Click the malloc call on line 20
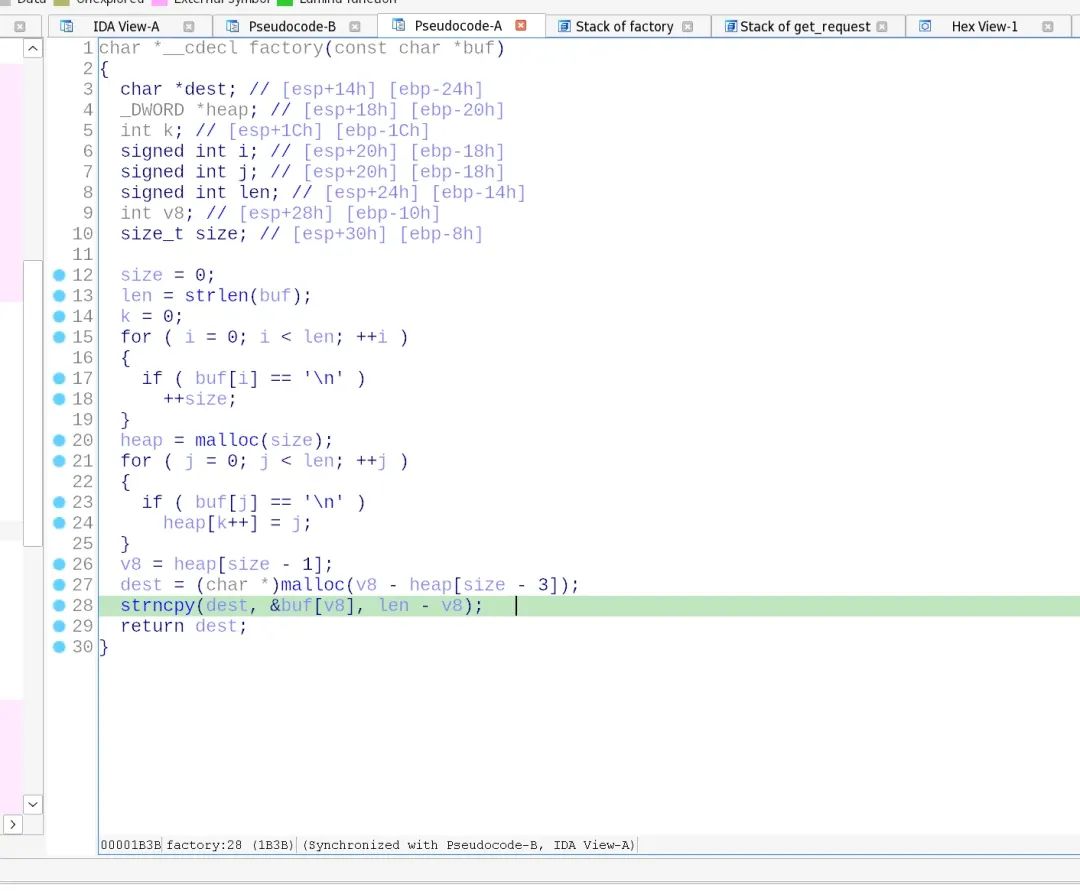Viewport: 1080px width, 891px height. (x=227, y=440)
